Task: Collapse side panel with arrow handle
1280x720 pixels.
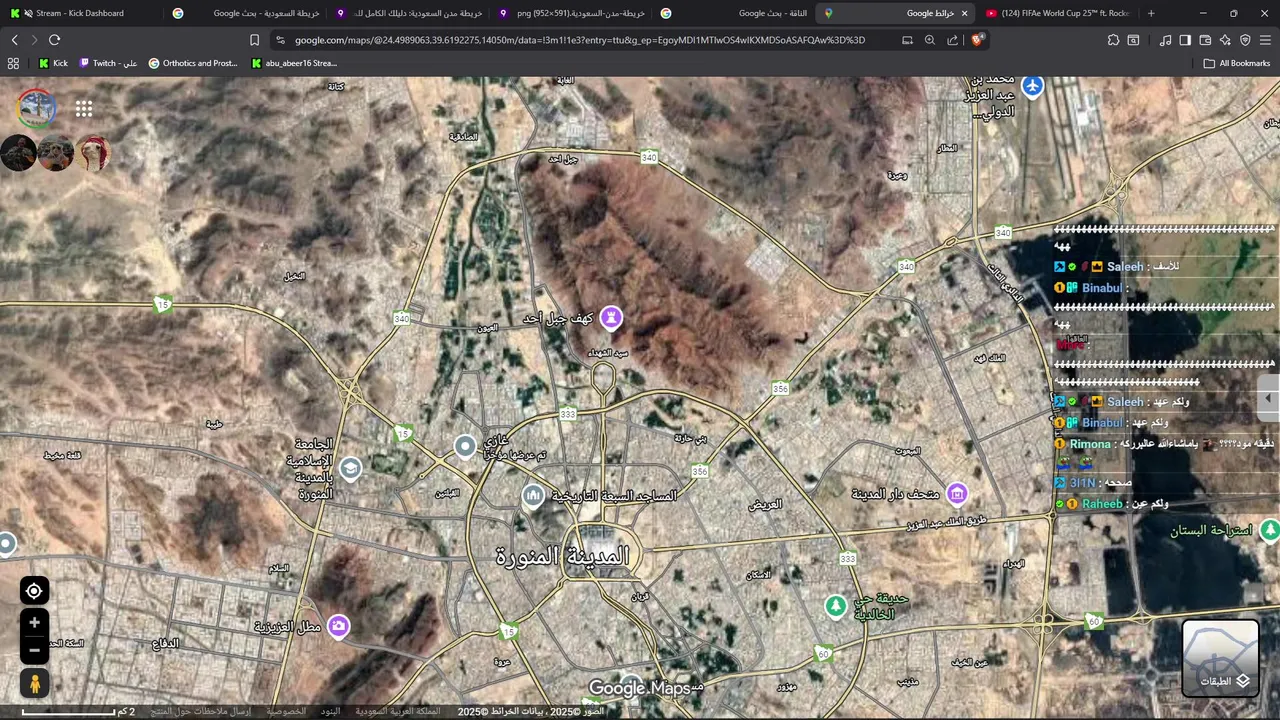Action: (1268, 398)
